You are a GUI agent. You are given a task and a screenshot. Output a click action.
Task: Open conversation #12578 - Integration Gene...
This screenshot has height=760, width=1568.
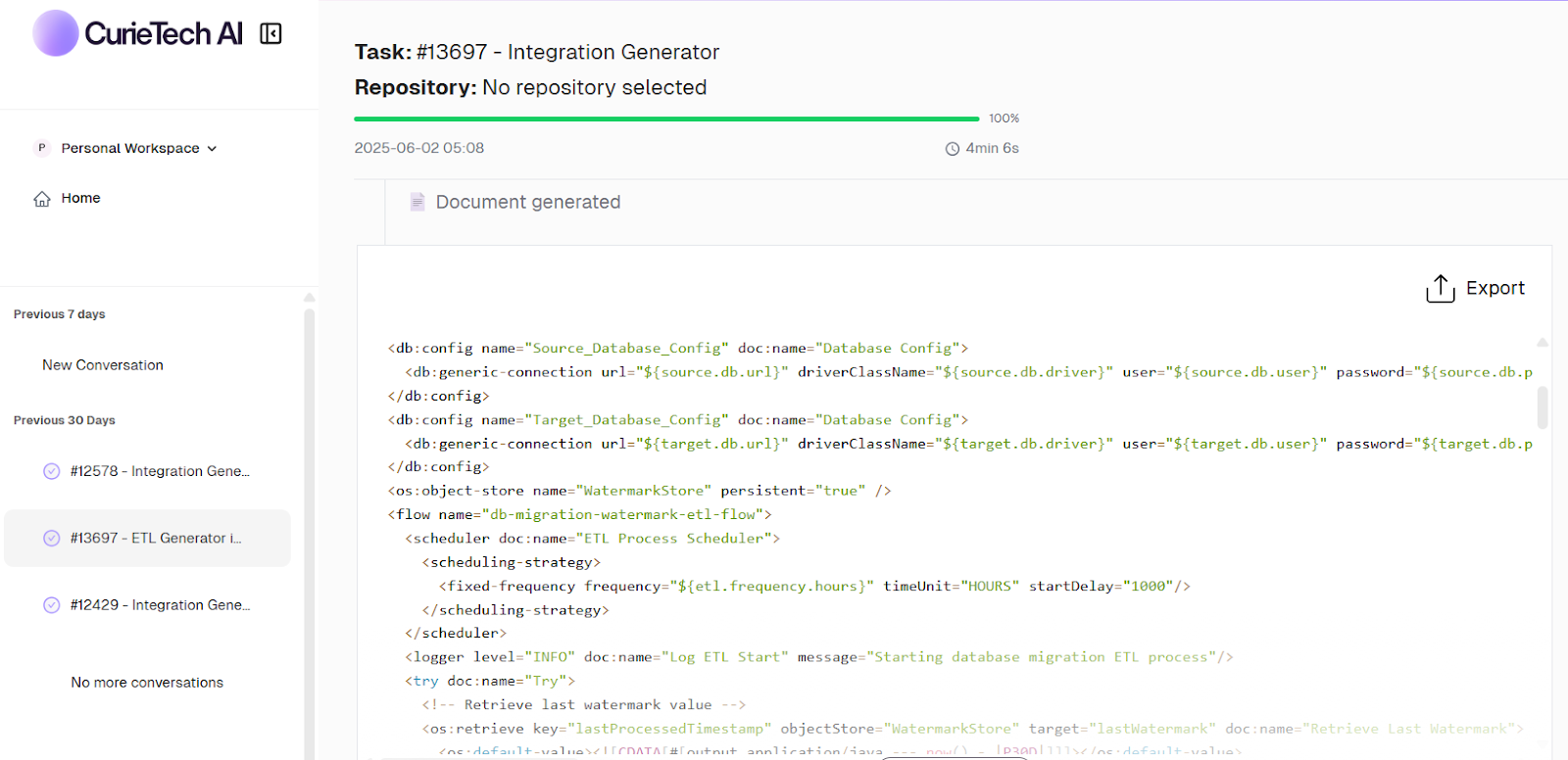point(147,471)
